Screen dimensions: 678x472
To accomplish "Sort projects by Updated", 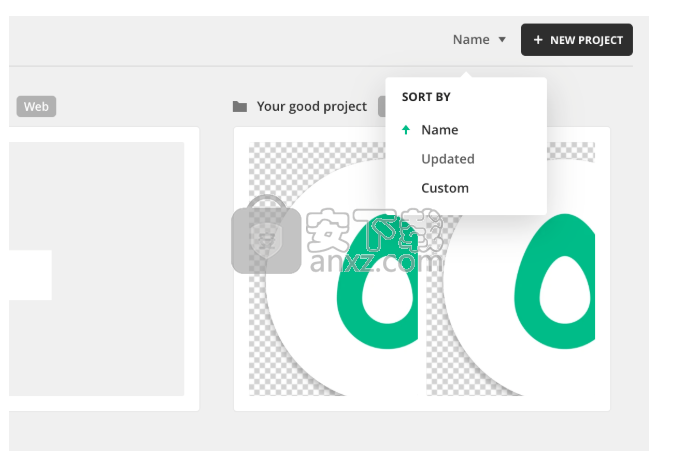I will pyautogui.click(x=448, y=159).
